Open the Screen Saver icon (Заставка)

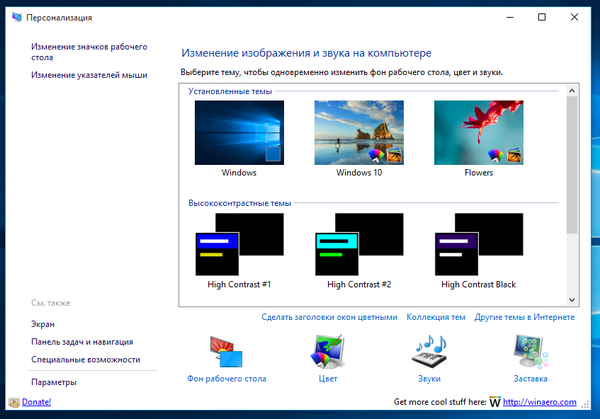click(530, 352)
